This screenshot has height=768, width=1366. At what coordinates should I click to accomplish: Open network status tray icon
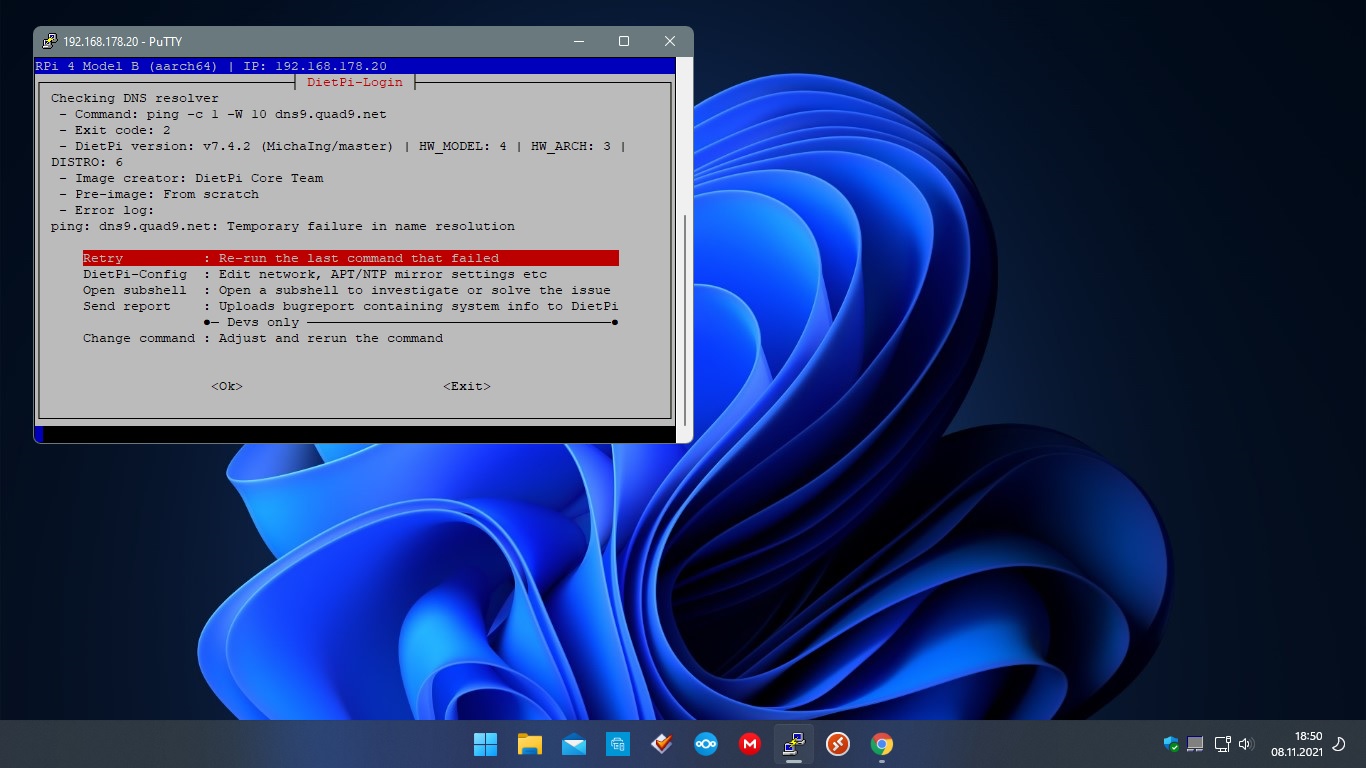[1222, 744]
